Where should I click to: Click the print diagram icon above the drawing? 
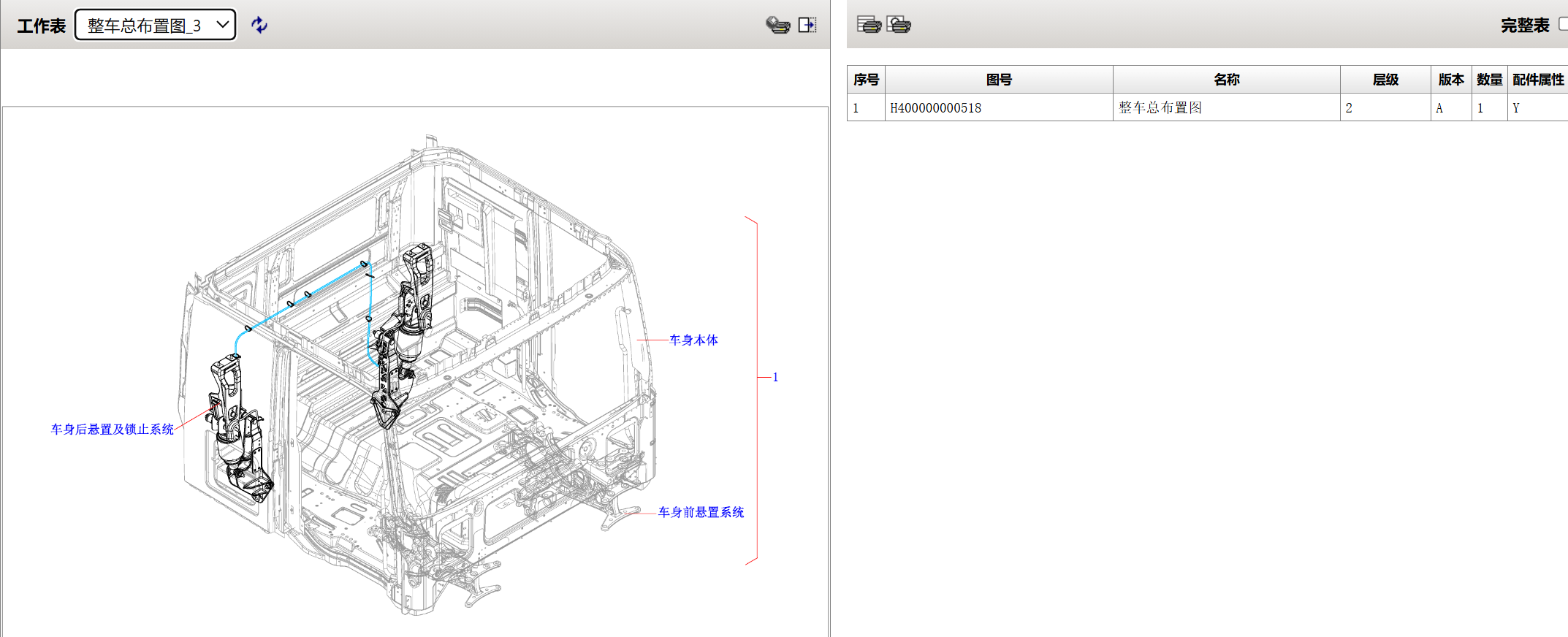[x=777, y=26]
